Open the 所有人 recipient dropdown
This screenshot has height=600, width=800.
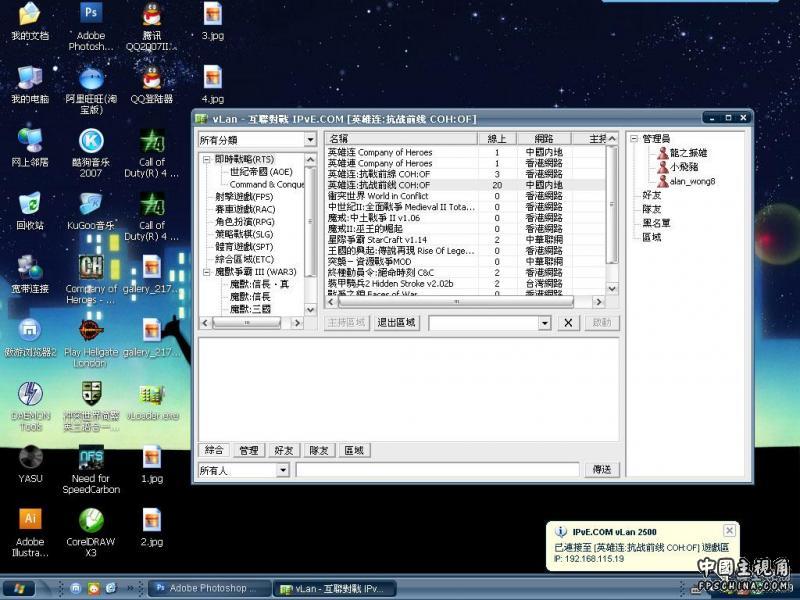point(283,470)
